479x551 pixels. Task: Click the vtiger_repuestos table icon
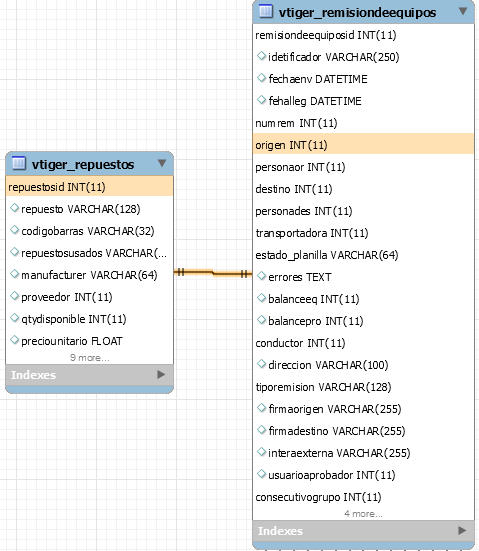(x=19, y=163)
